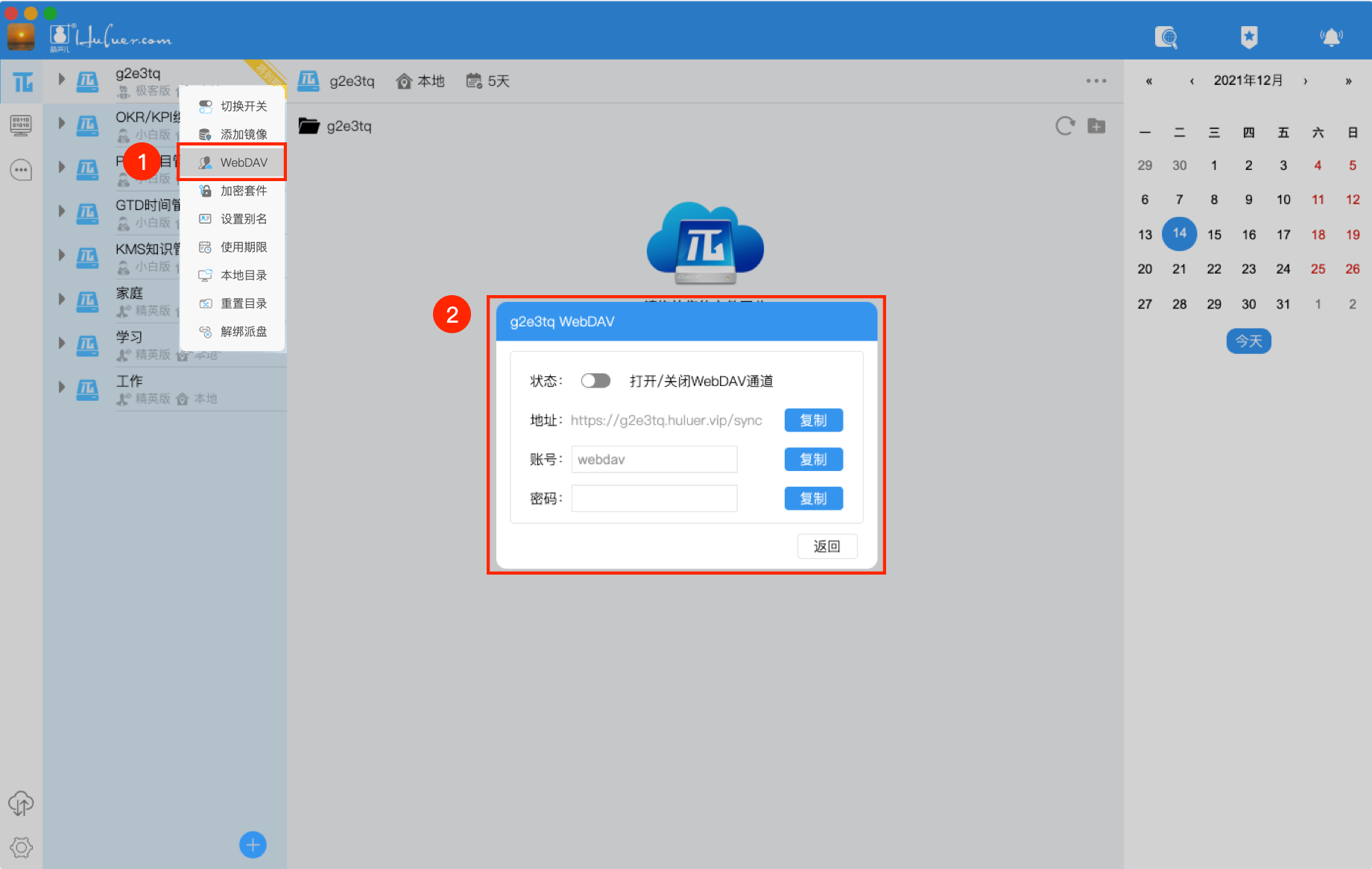The height and width of the screenshot is (869, 1372).
Task: Copy the 账号 field with 复制 button
Action: tap(814, 460)
